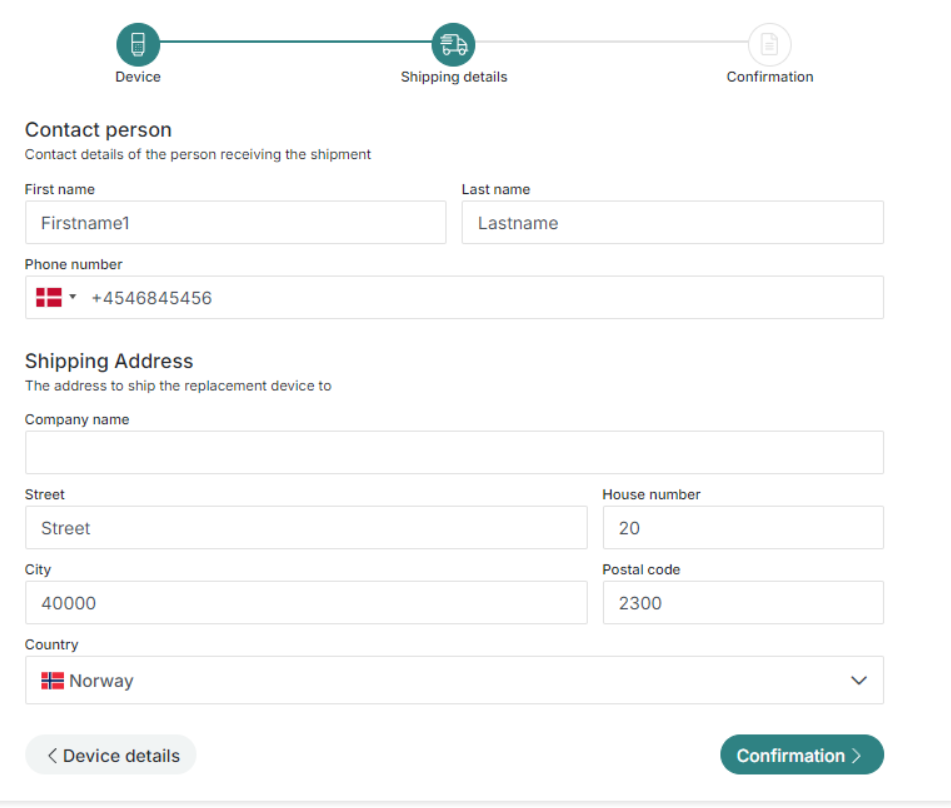Screen dimensions: 951x808
Task: Click the Norway flag icon in Country field
Action: (x=52, y=681)
